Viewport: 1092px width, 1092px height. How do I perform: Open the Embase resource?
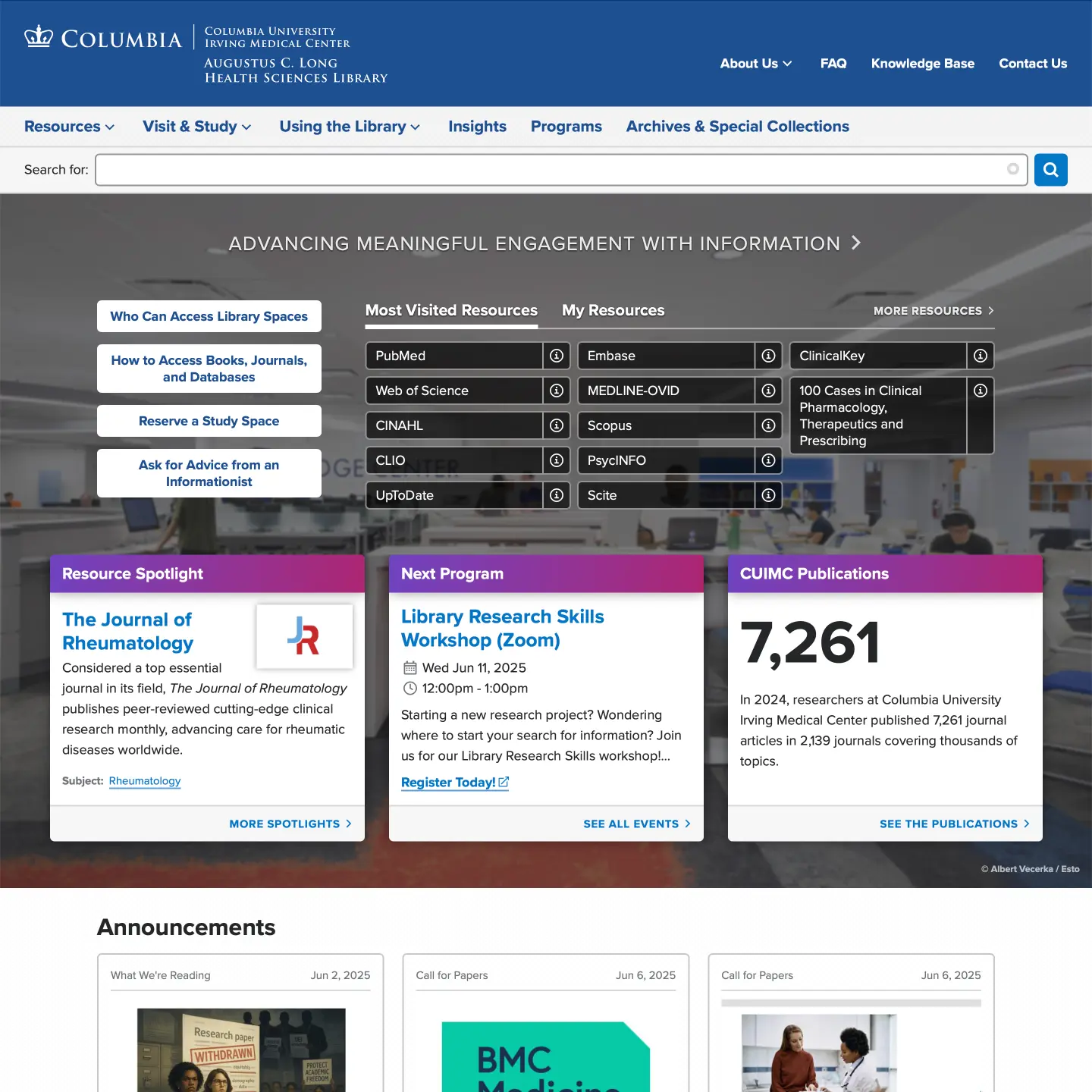[666, 356]
